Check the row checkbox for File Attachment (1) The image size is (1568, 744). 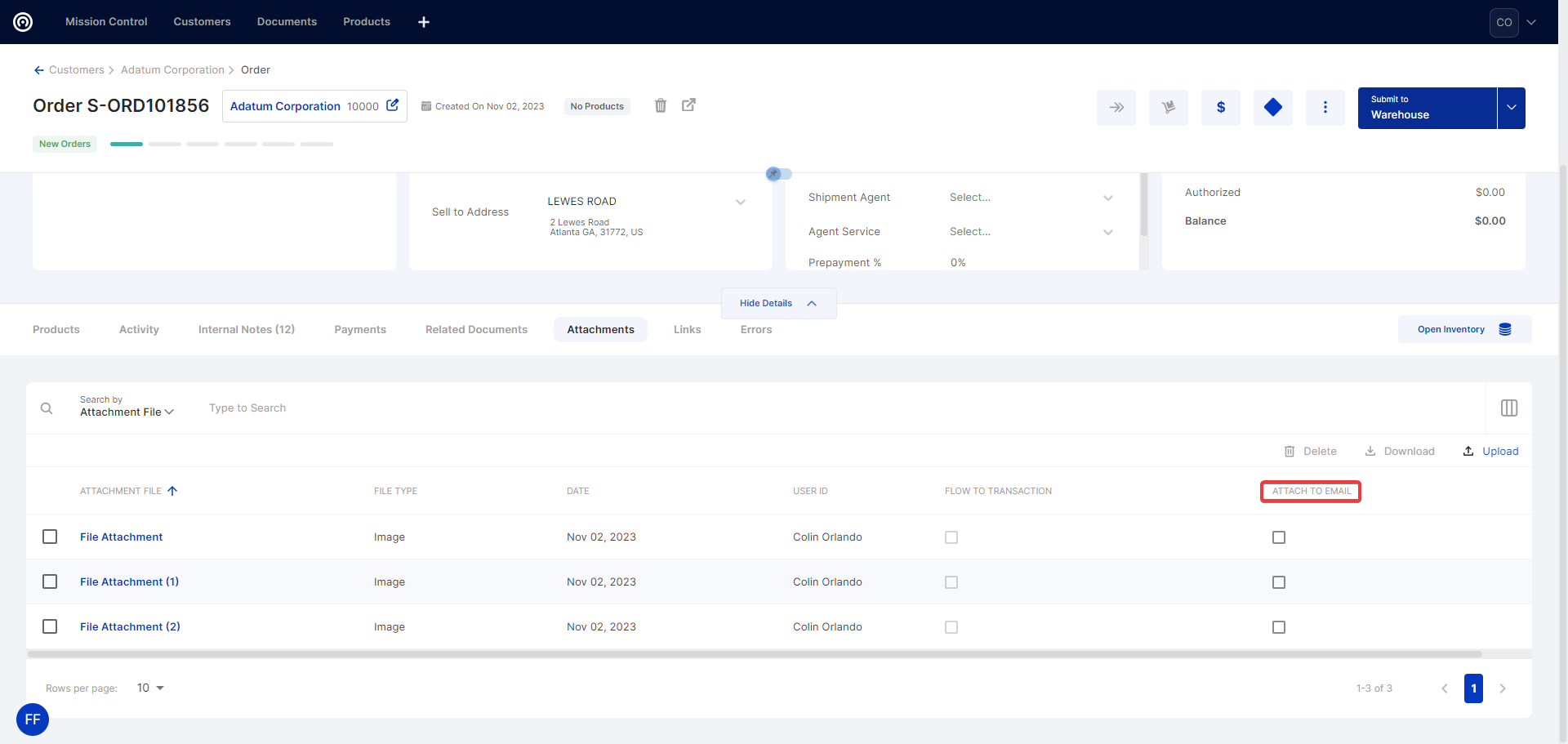(x=50, y=581)
